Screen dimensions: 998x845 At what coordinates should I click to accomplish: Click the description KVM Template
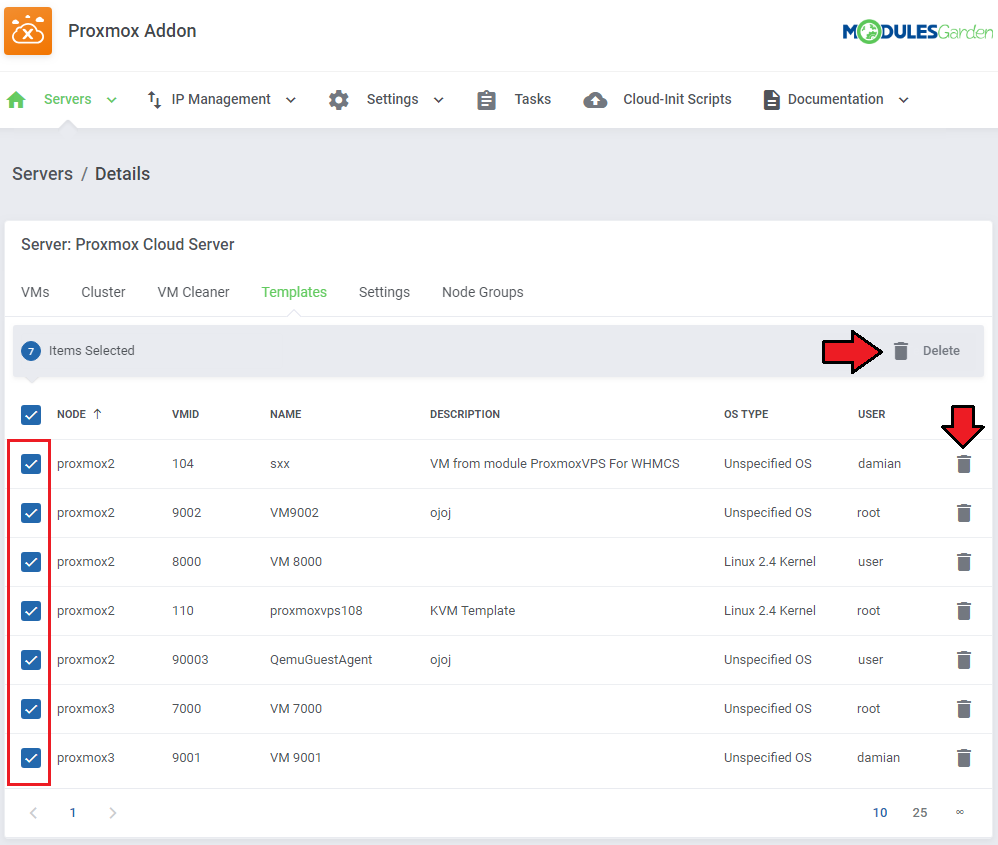(x=472, y=611)
